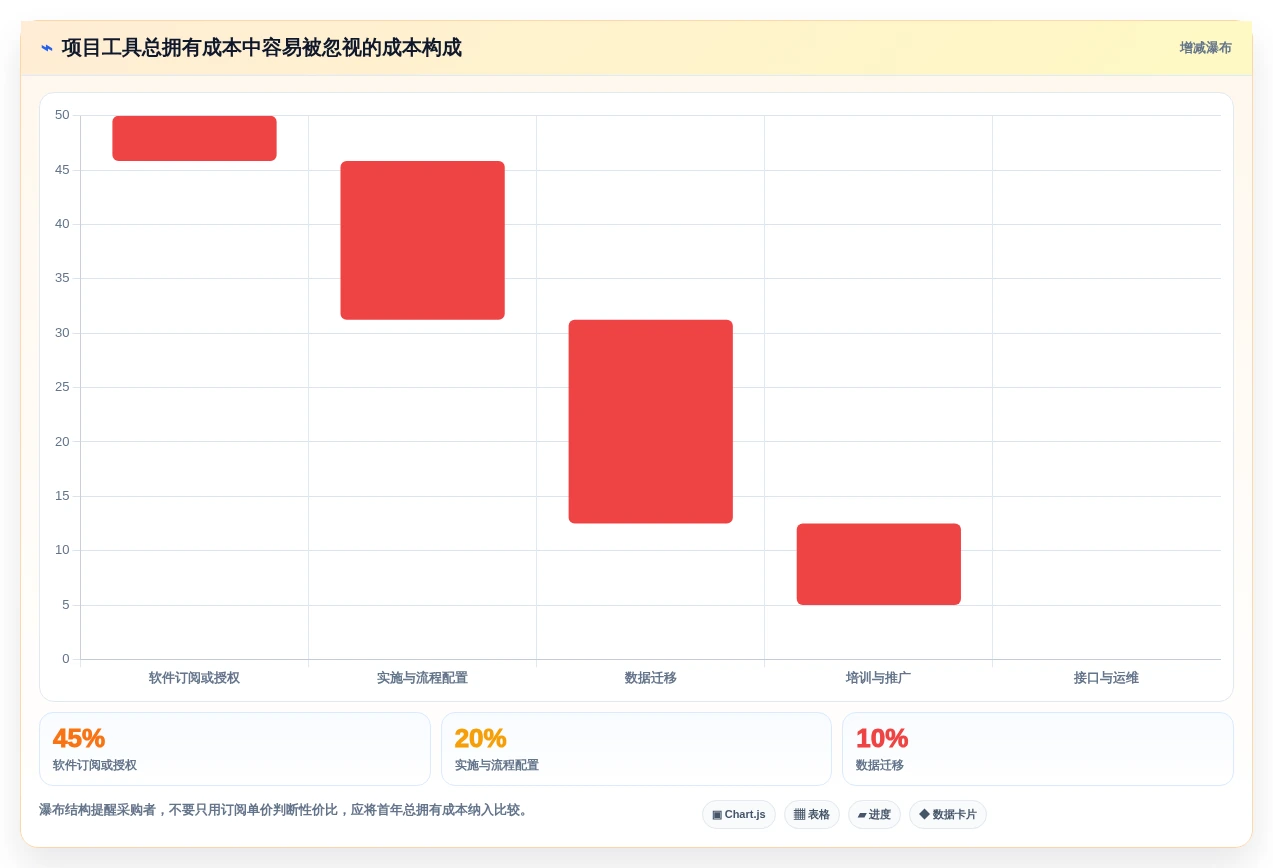The image size is (1273, 868).
Task: Click the y-axis value 15
Action: point(62,496)
